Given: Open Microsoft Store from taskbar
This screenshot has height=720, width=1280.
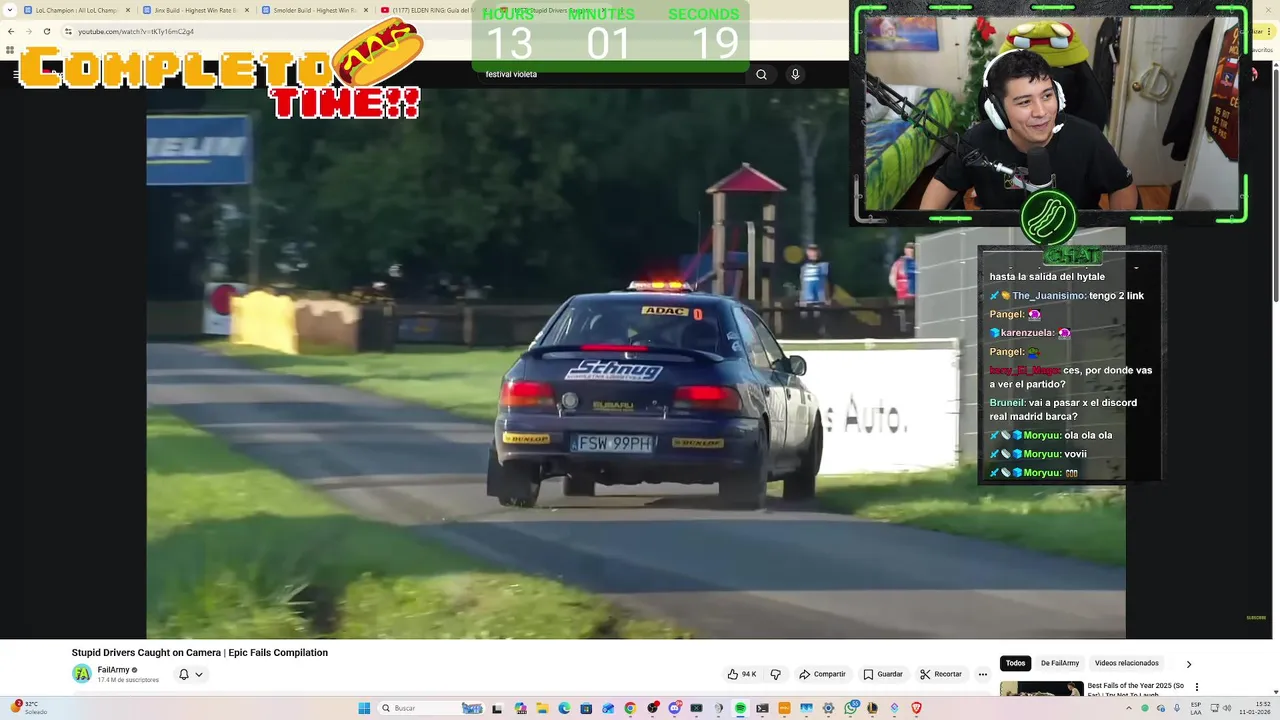Looking at the screenshot, I should (586, 708).
